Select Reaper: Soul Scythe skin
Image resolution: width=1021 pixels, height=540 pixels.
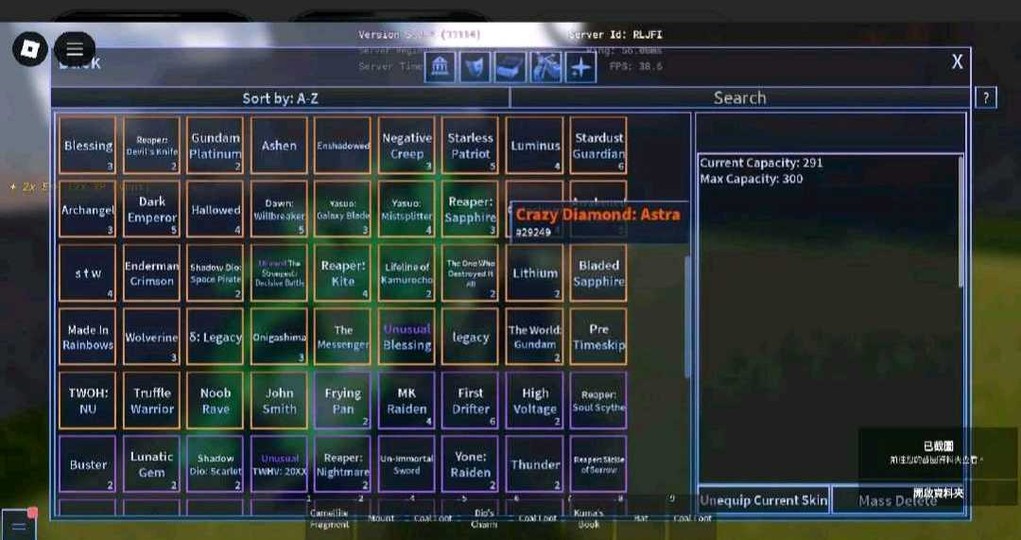click(598, 401)
